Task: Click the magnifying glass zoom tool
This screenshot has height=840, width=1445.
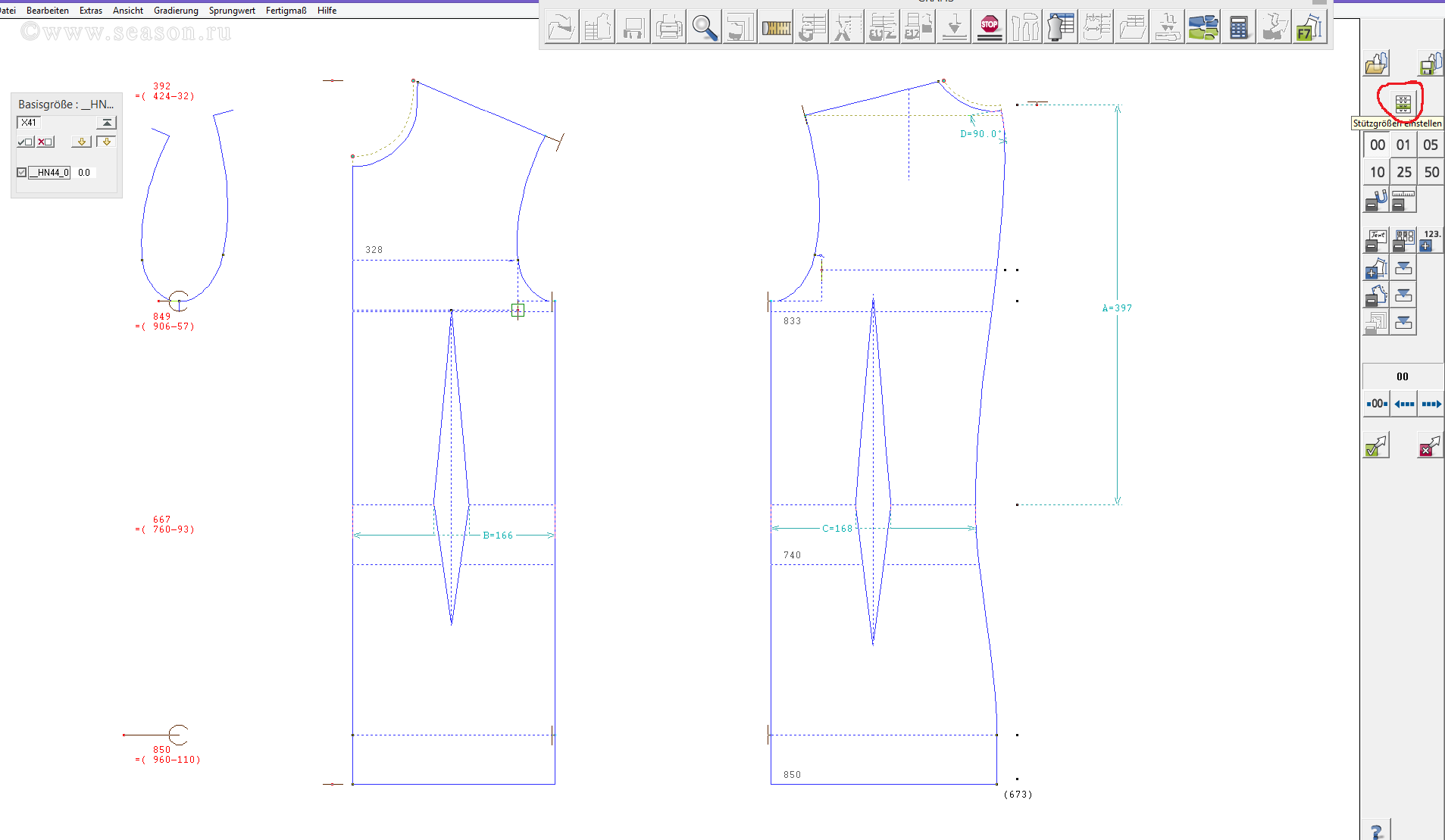Action: (x=705, y=28)
